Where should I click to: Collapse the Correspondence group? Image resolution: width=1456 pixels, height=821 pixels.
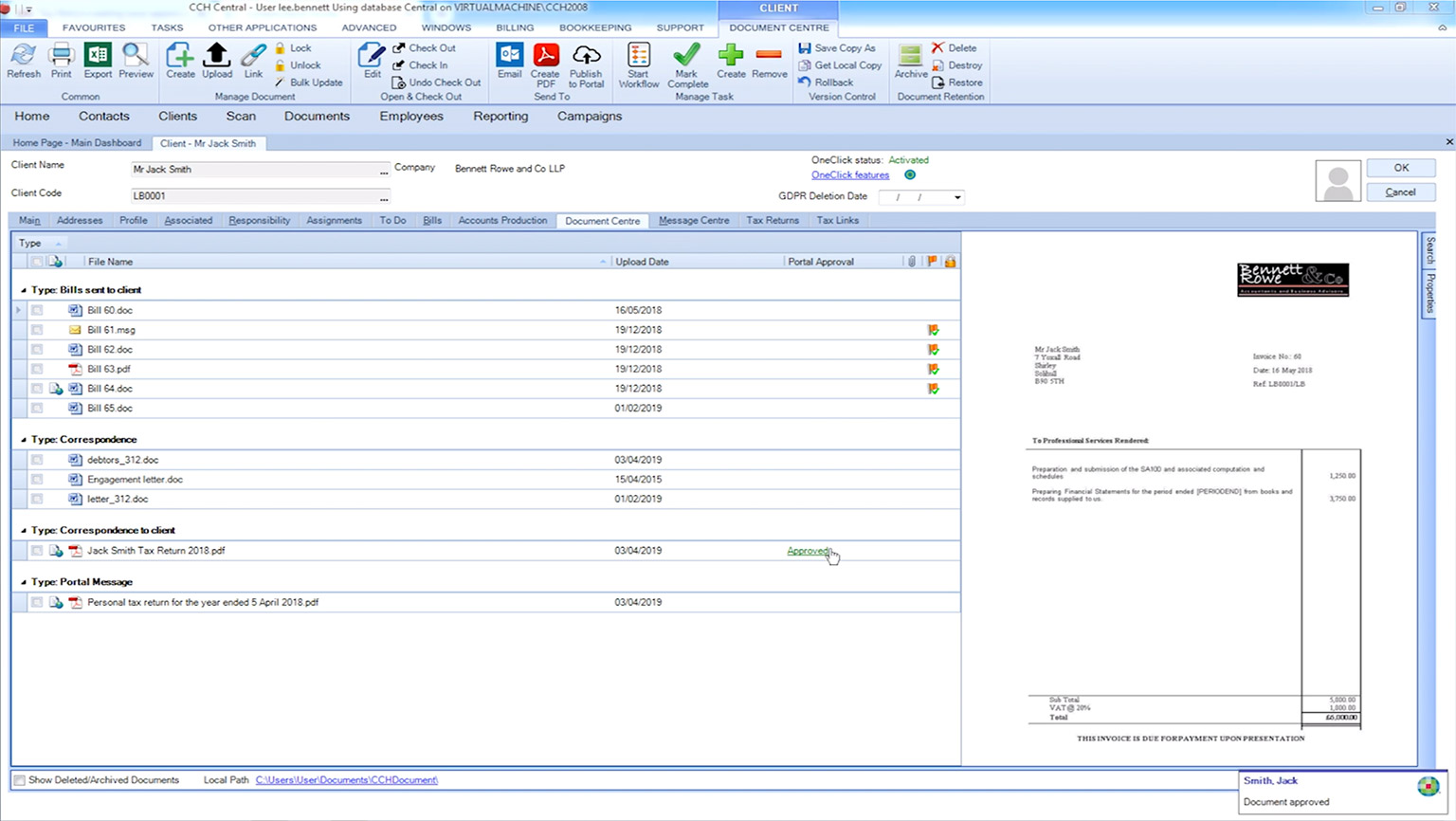point(24,440)
